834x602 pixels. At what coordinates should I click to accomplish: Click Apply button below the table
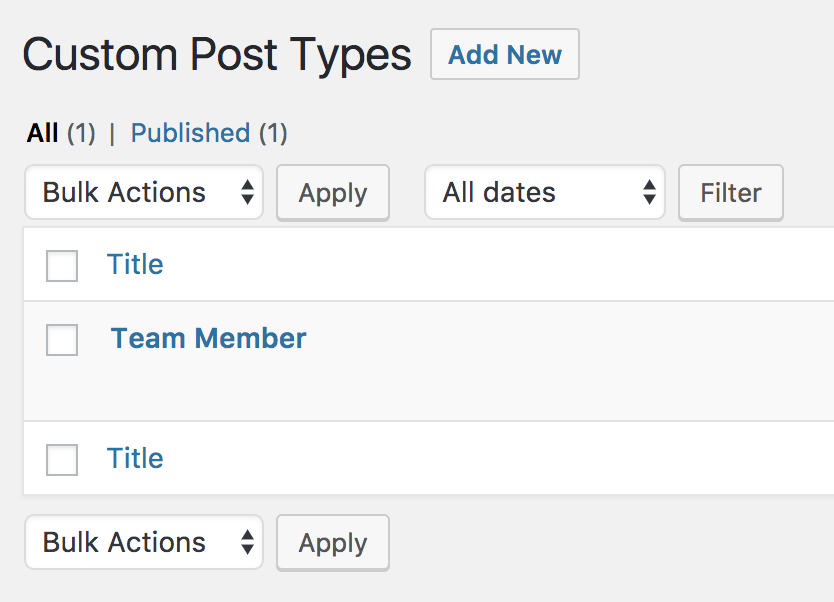pos(333,543)
